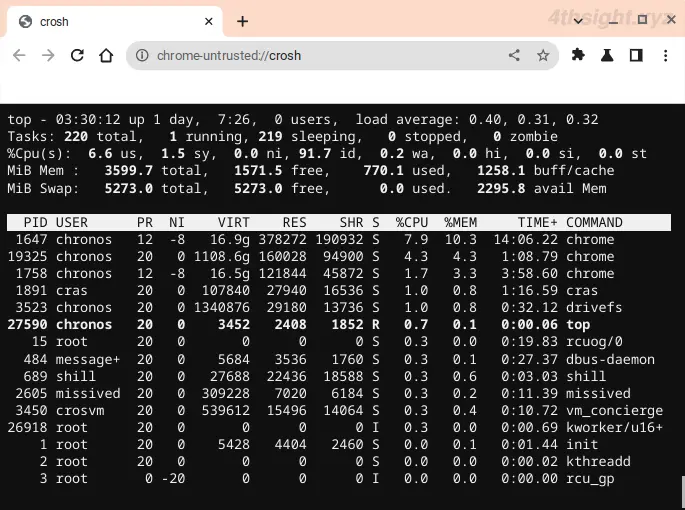Open Chrome Labs flask icon

pyautogui.click(x=607, y=55)
